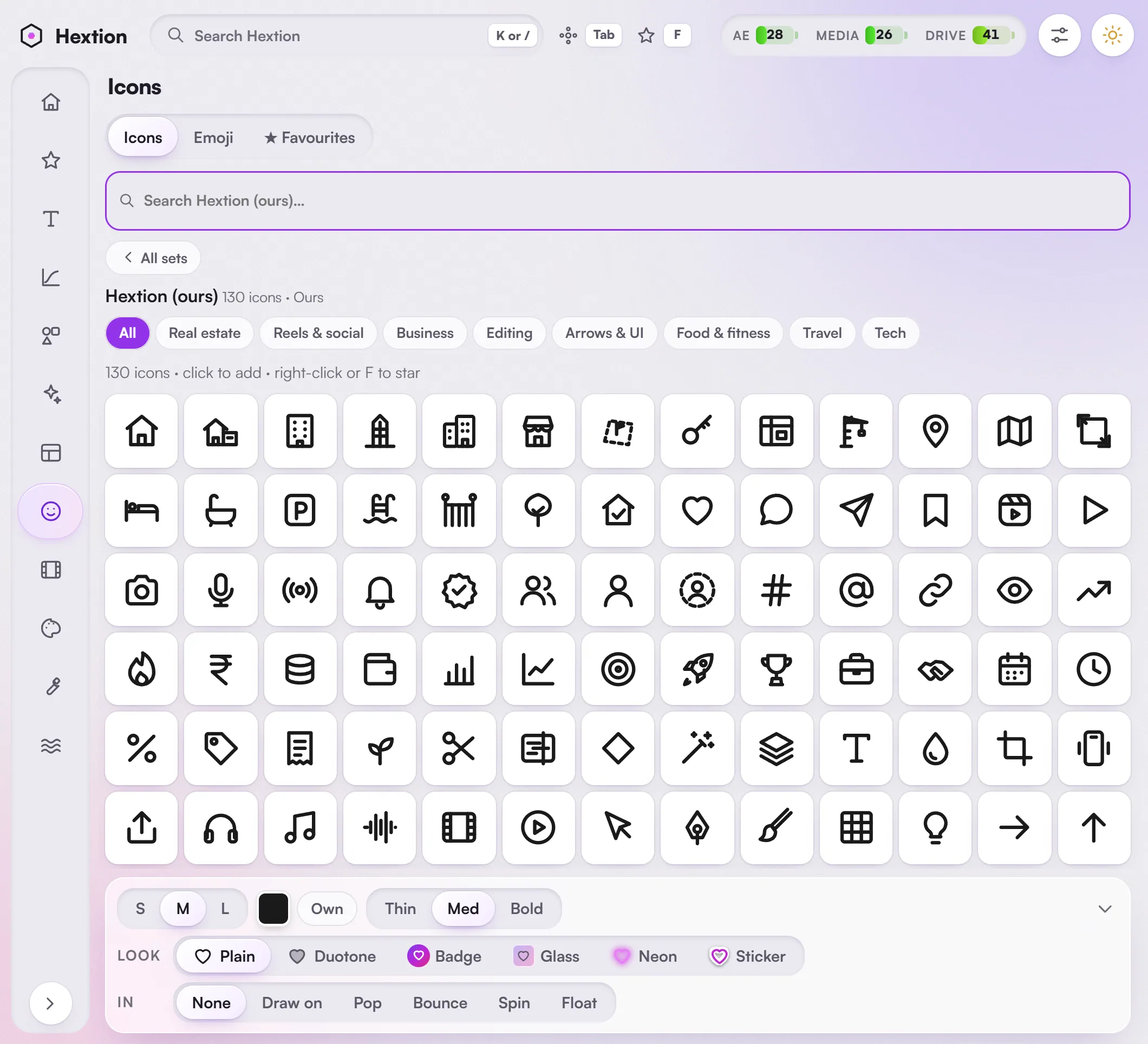The height and width of the screenshot is (1044, 1148).
Task: Open the chart section in sidebar
Action: (x=51, y=277)
